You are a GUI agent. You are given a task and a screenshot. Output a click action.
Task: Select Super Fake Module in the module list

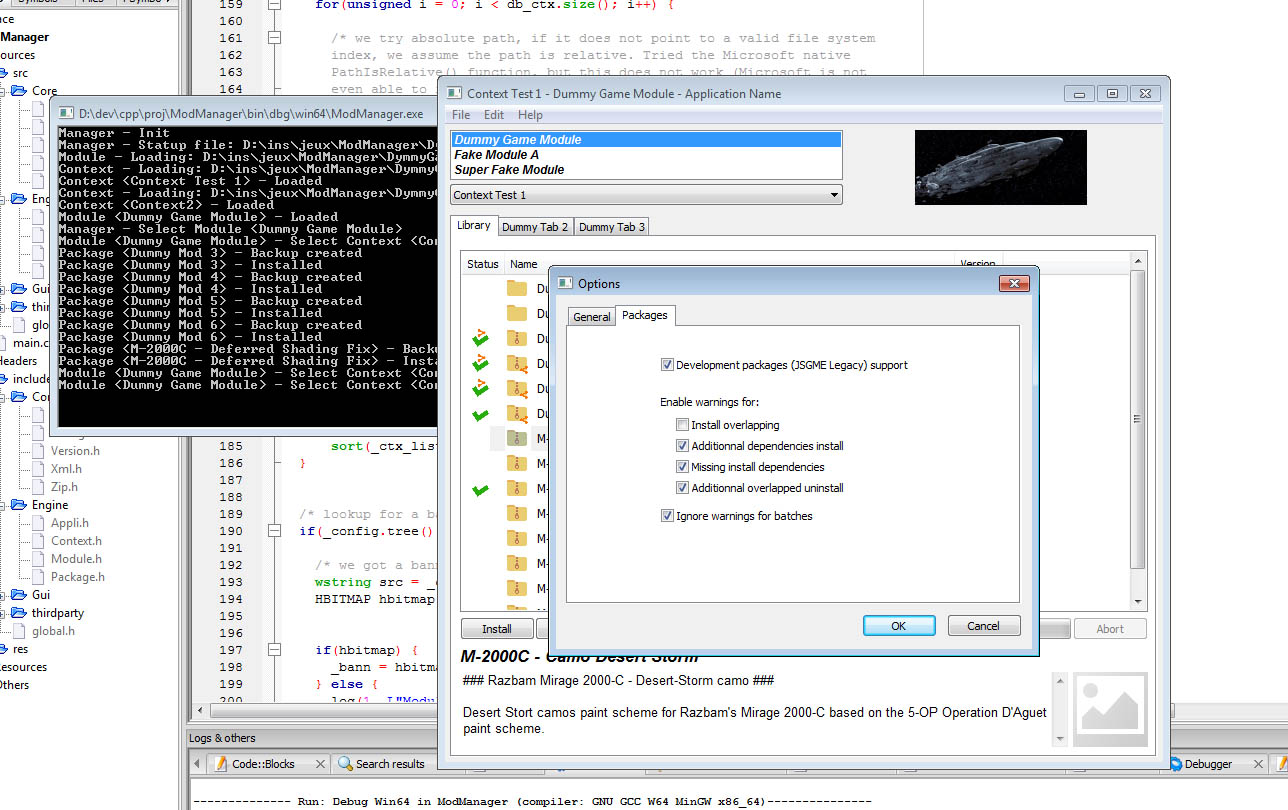tap(646, 170)
